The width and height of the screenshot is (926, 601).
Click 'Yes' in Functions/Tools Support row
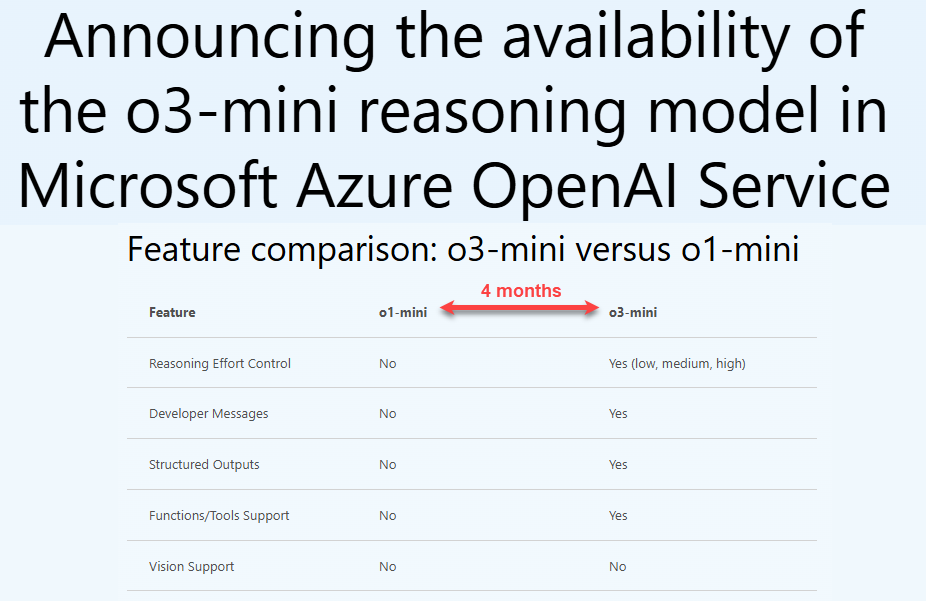point(618,515)
